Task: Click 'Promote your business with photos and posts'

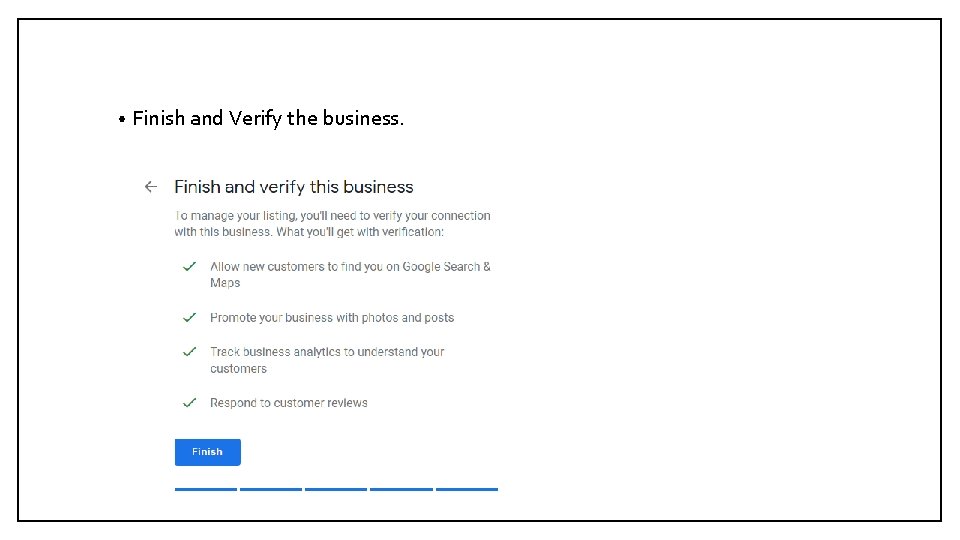Action: coord(332,318)
